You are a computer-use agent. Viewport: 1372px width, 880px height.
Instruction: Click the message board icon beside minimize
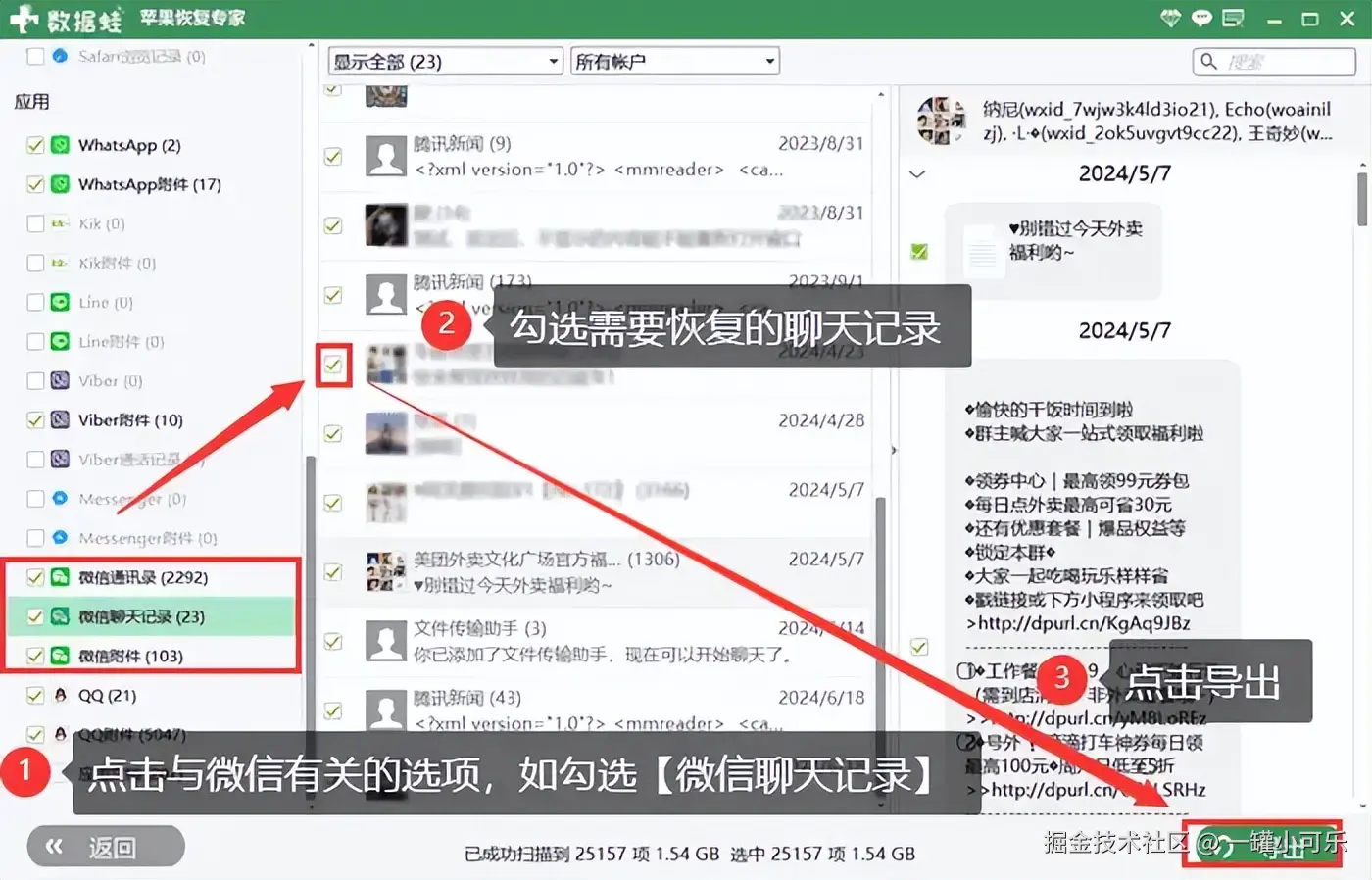[x=1233, y=19]
